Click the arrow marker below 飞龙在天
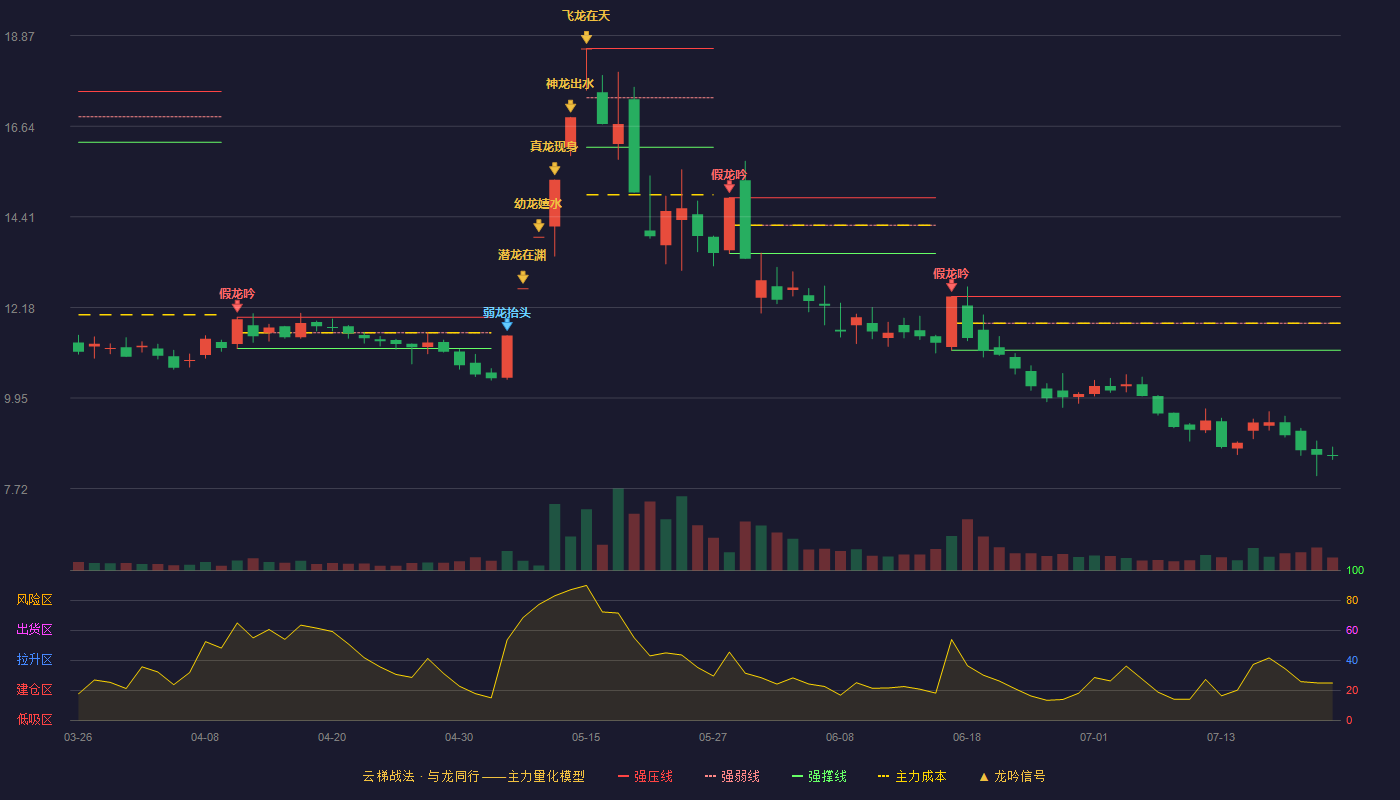This screenshot has width=1400, height=800. 586,38
